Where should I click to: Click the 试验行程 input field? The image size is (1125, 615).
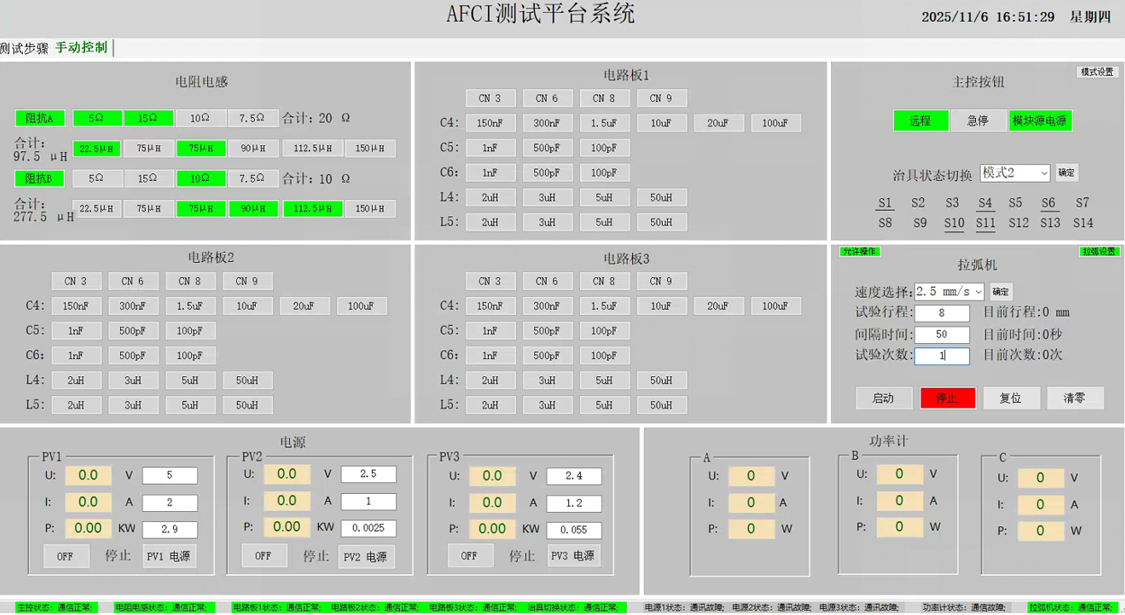[941, 313]
